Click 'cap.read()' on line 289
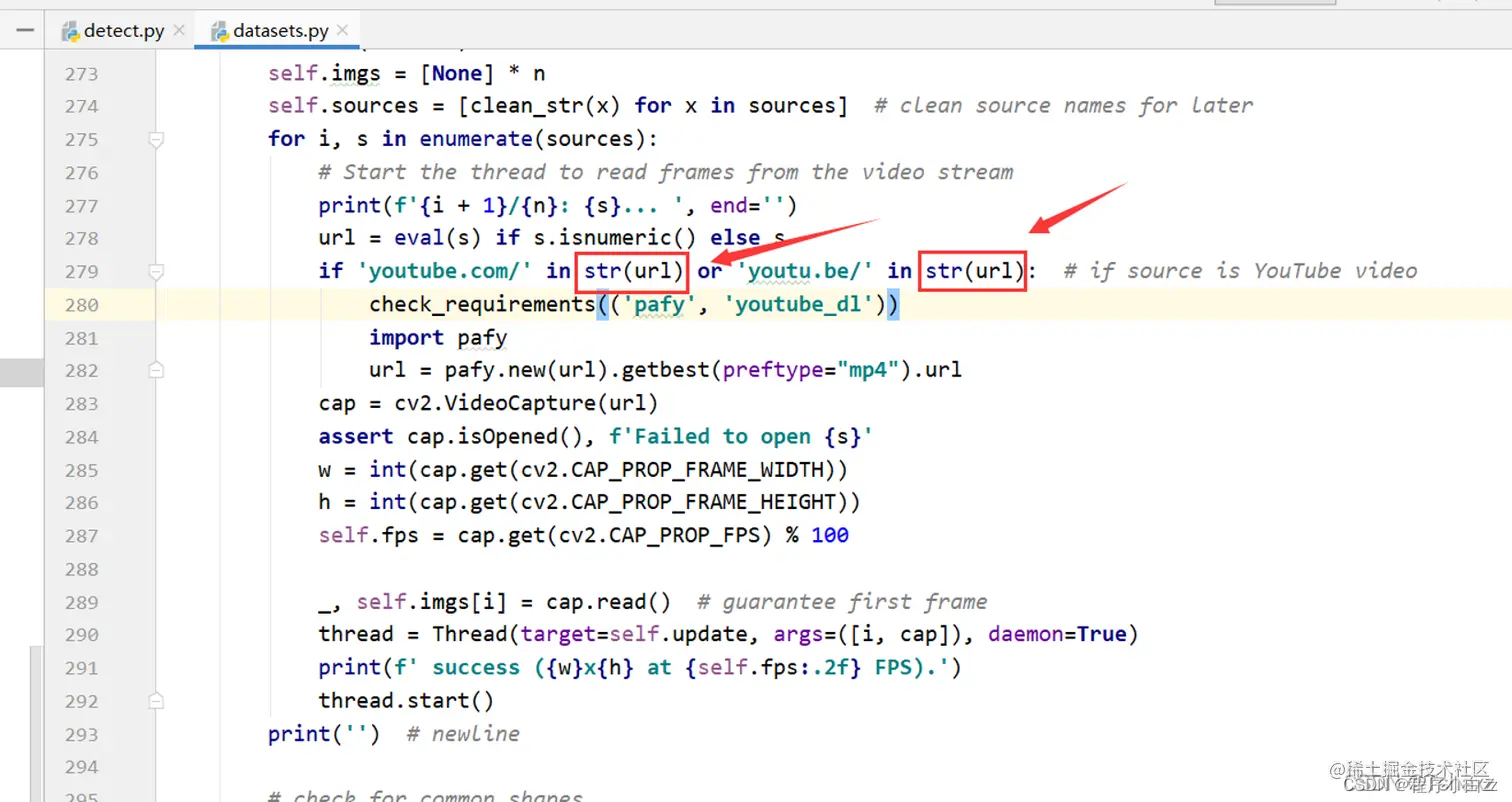This screenshot has height=802, width=1512. (x=608, y=602)
